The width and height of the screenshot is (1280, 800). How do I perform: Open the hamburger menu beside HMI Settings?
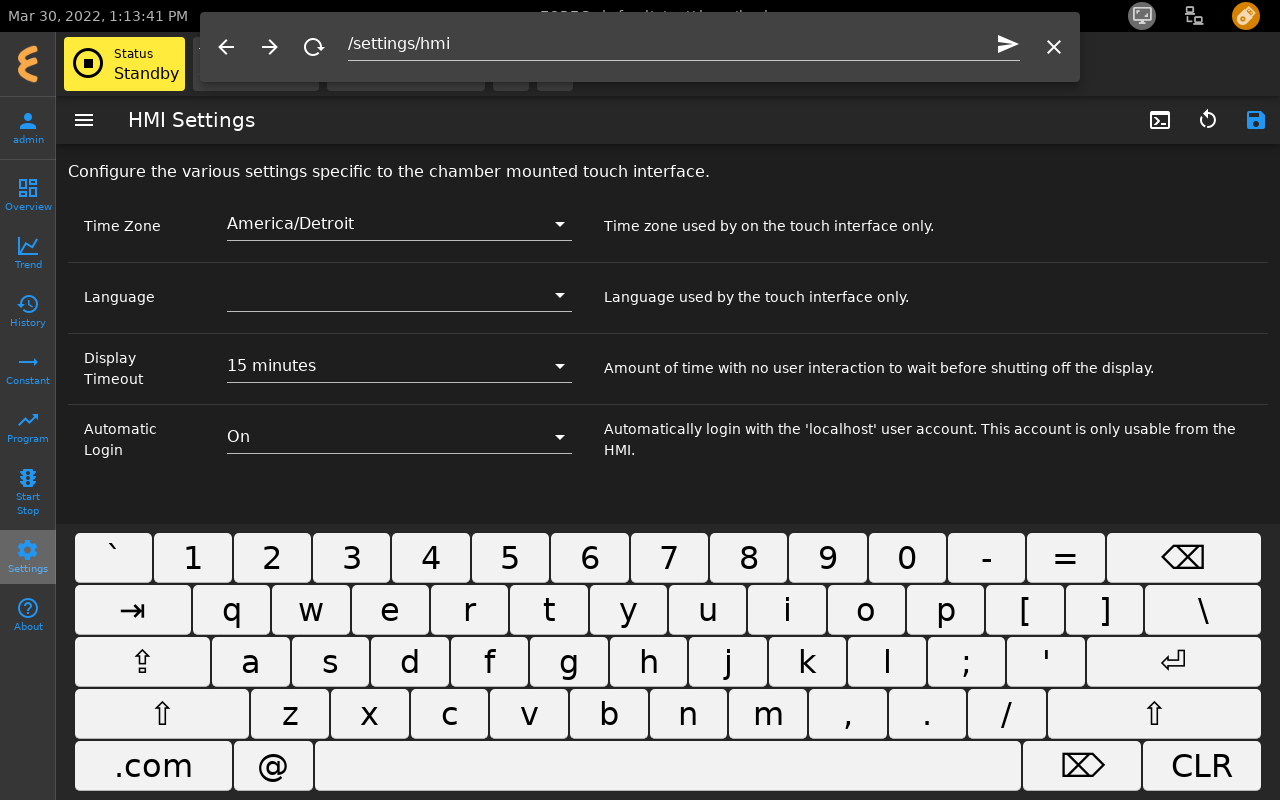[84, 120]
